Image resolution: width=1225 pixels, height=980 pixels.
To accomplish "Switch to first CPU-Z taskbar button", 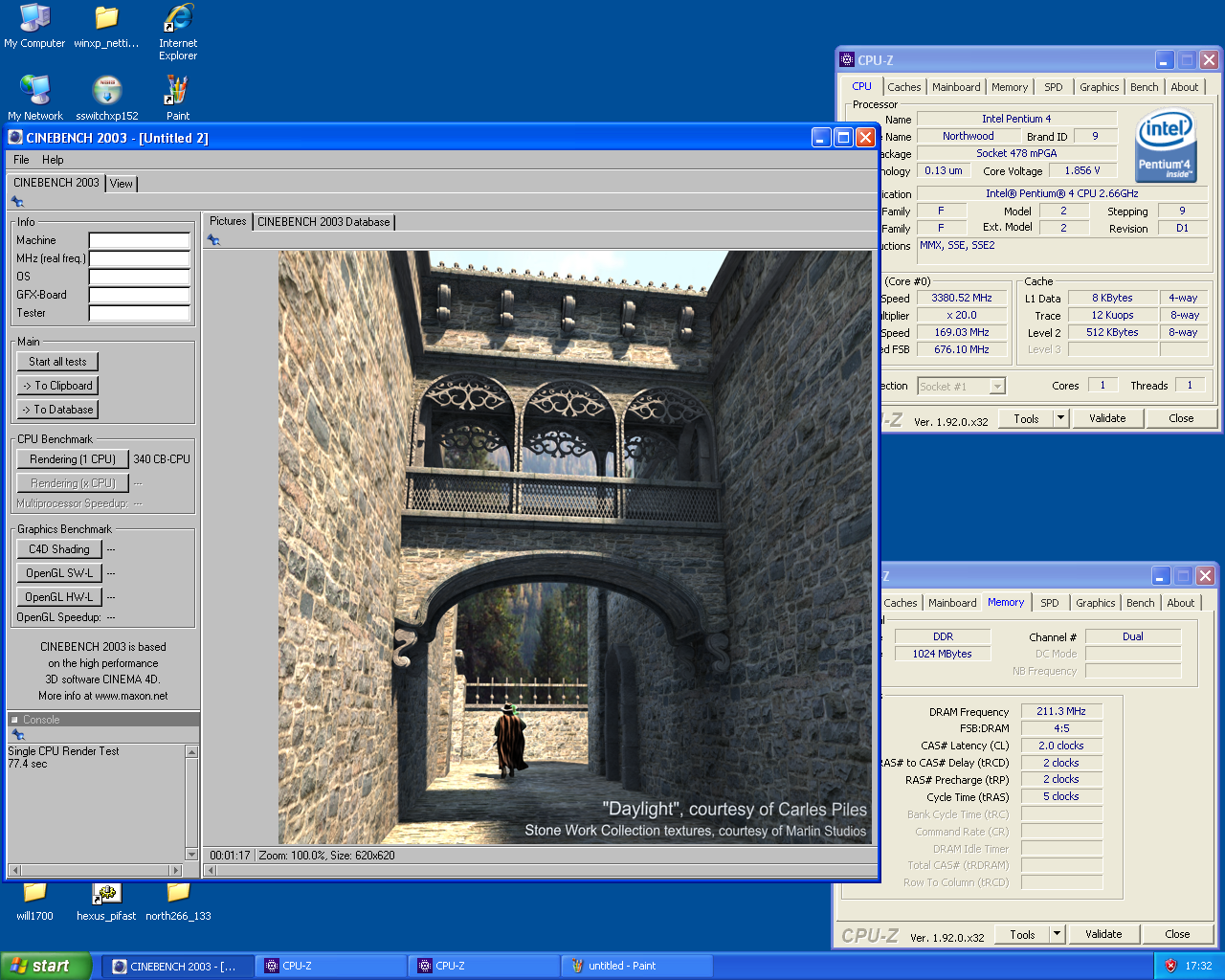I will click(331, 966).
